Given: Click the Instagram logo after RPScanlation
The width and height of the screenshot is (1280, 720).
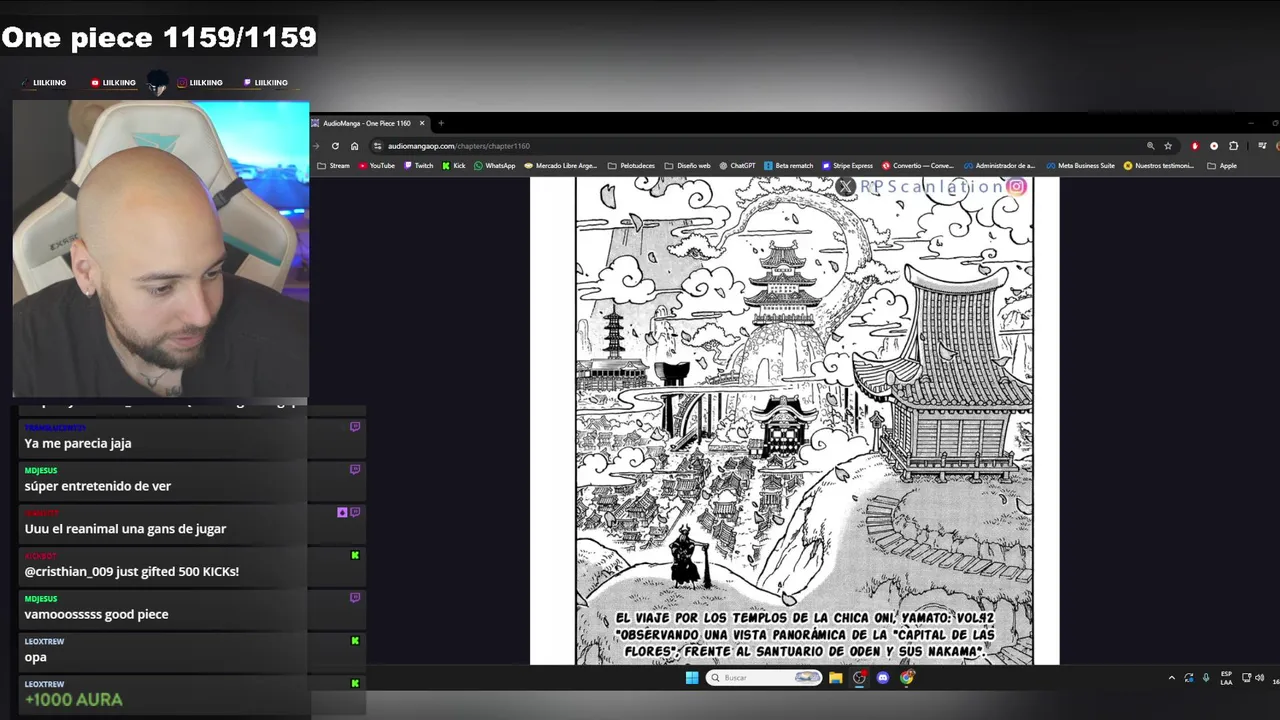Looking at the screenshot, I should 1017,186.
